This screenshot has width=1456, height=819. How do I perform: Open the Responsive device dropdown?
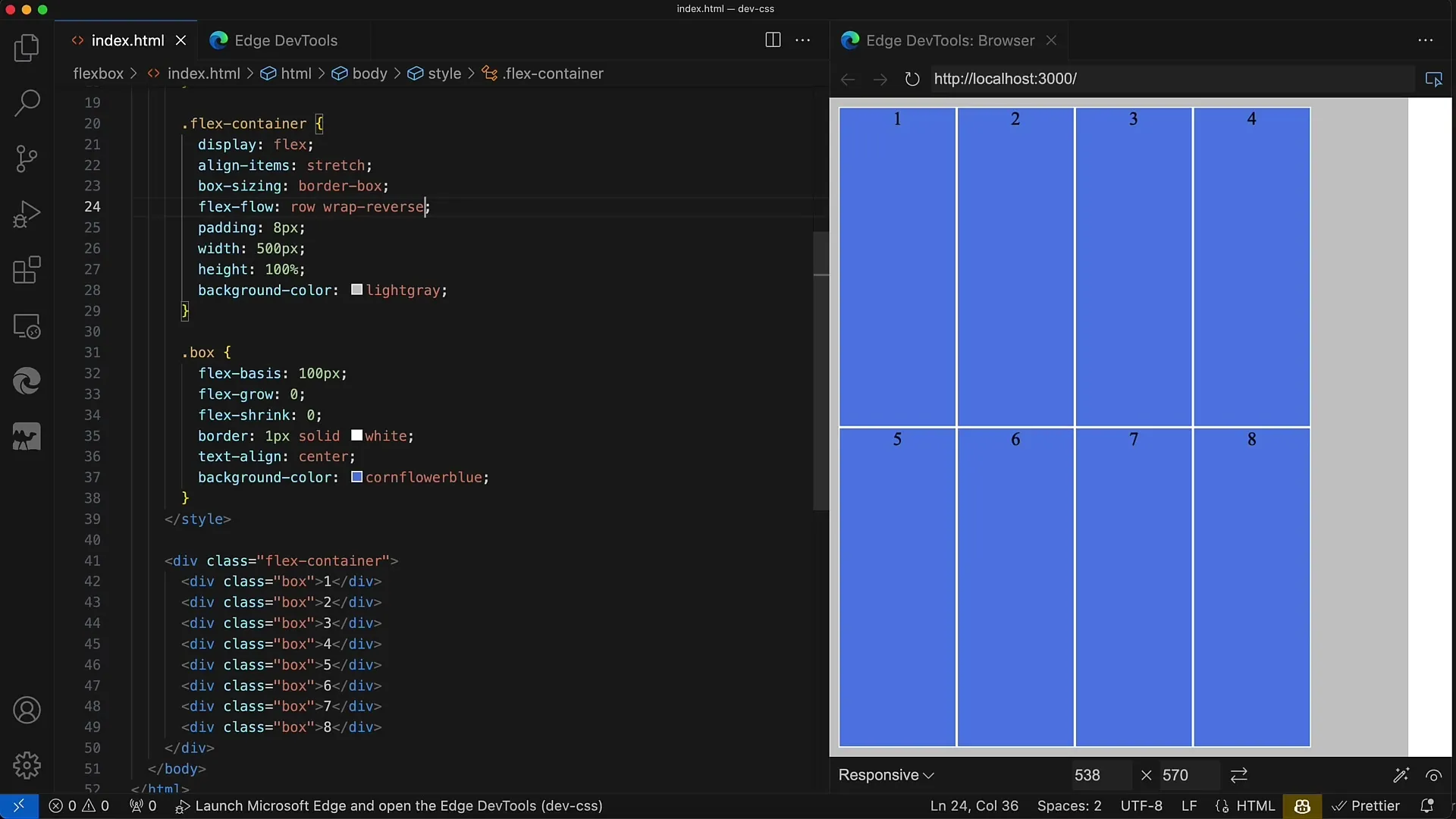(x=886, y=775)
